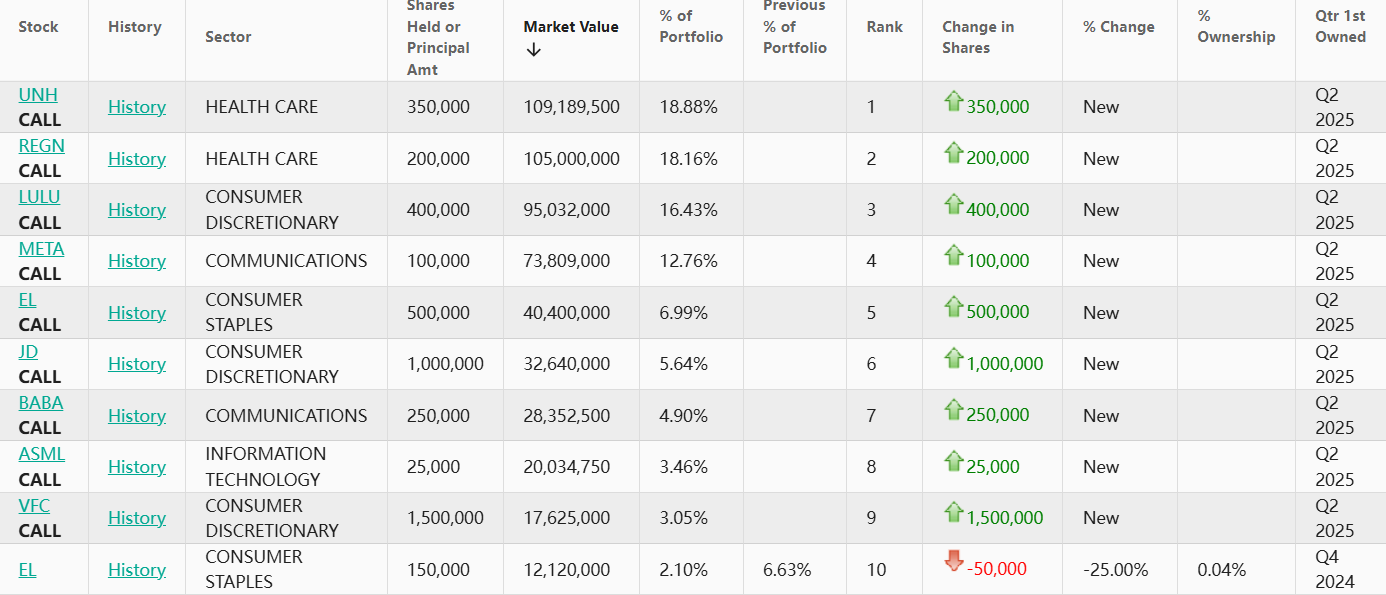Sort by Change in Shares header

(977, 37)
